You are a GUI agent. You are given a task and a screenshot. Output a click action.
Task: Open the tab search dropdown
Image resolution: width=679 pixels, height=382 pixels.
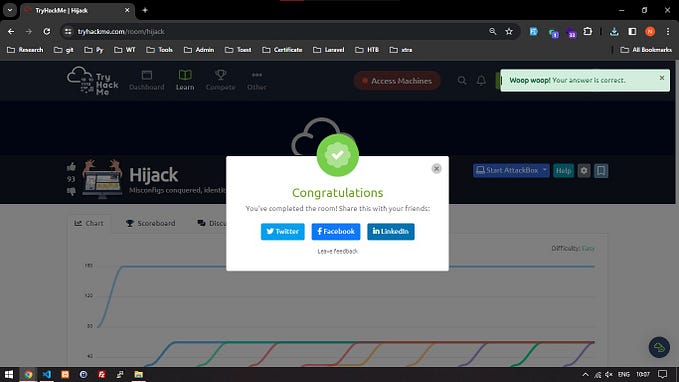tap(10, 10)
